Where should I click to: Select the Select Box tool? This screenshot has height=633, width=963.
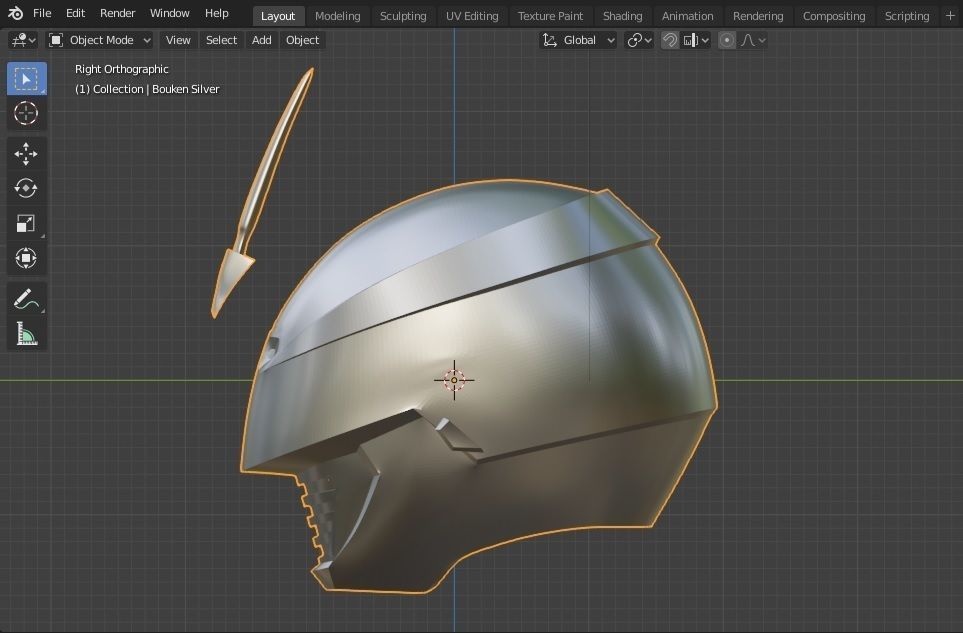[26, 79]
